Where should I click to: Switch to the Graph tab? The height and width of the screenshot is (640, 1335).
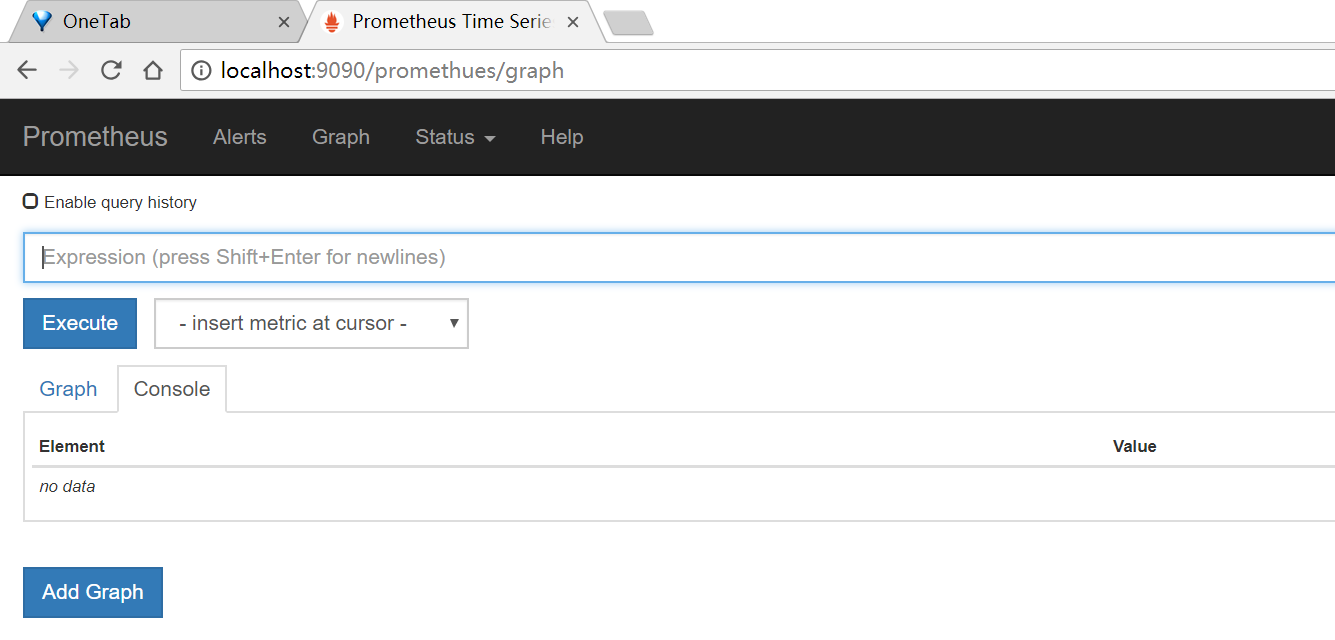(68, 389)
